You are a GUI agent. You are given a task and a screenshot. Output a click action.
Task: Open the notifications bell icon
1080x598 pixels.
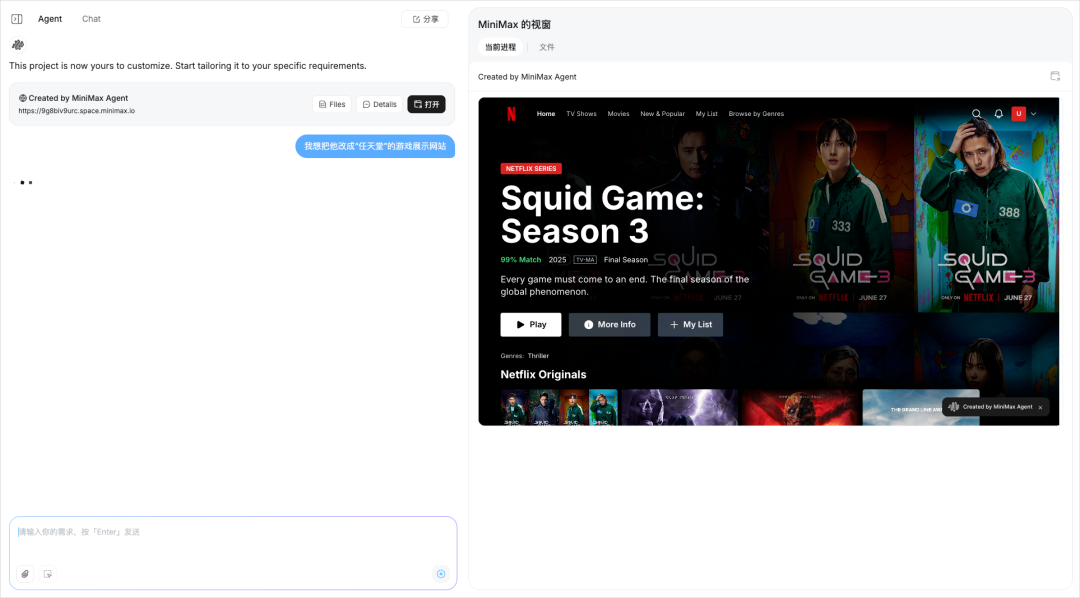[x=998, y=114]
